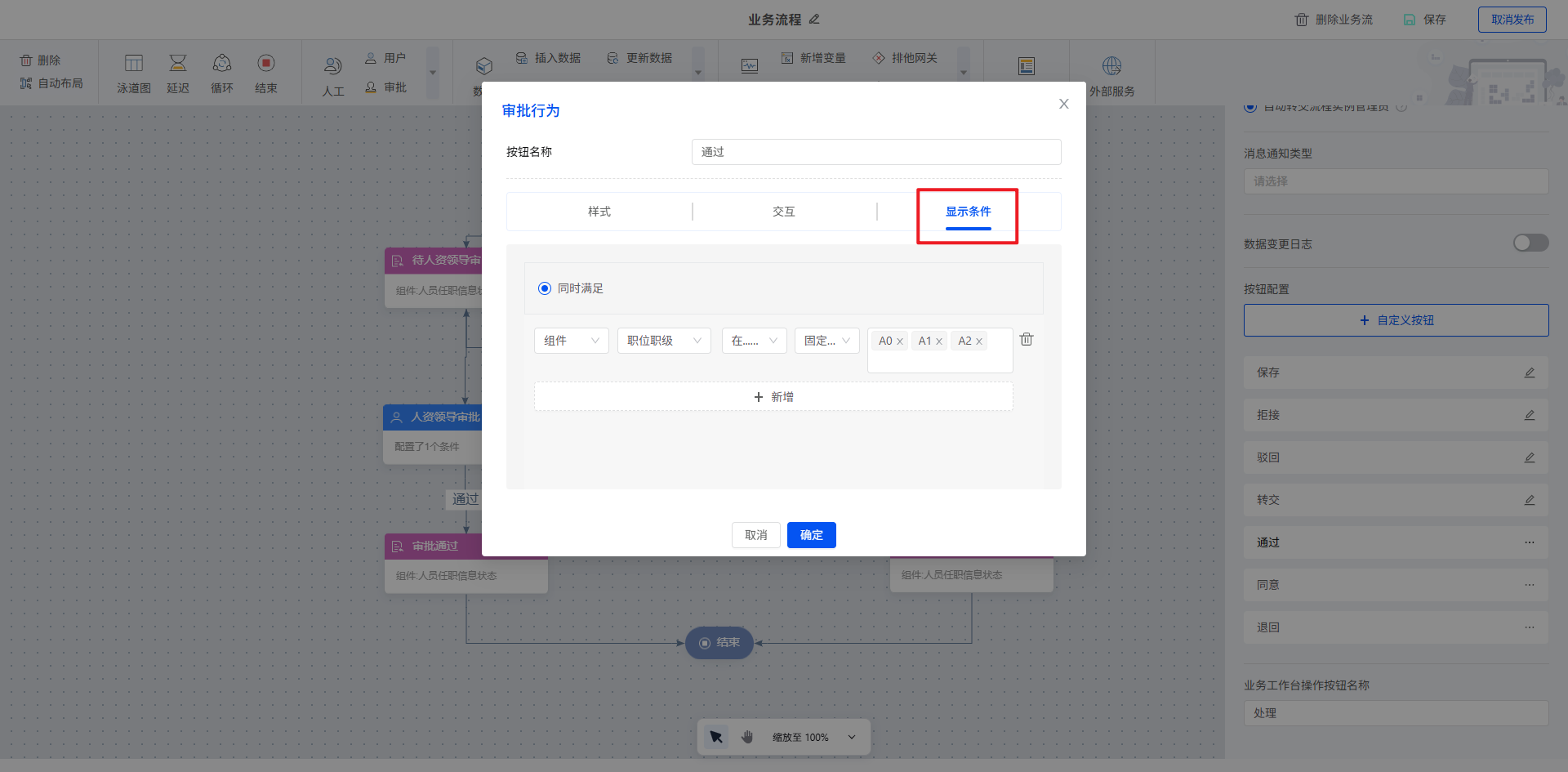Select the 同时满足 radio button
This screenshot has height=772, width=1568.
tap(545, 288)
